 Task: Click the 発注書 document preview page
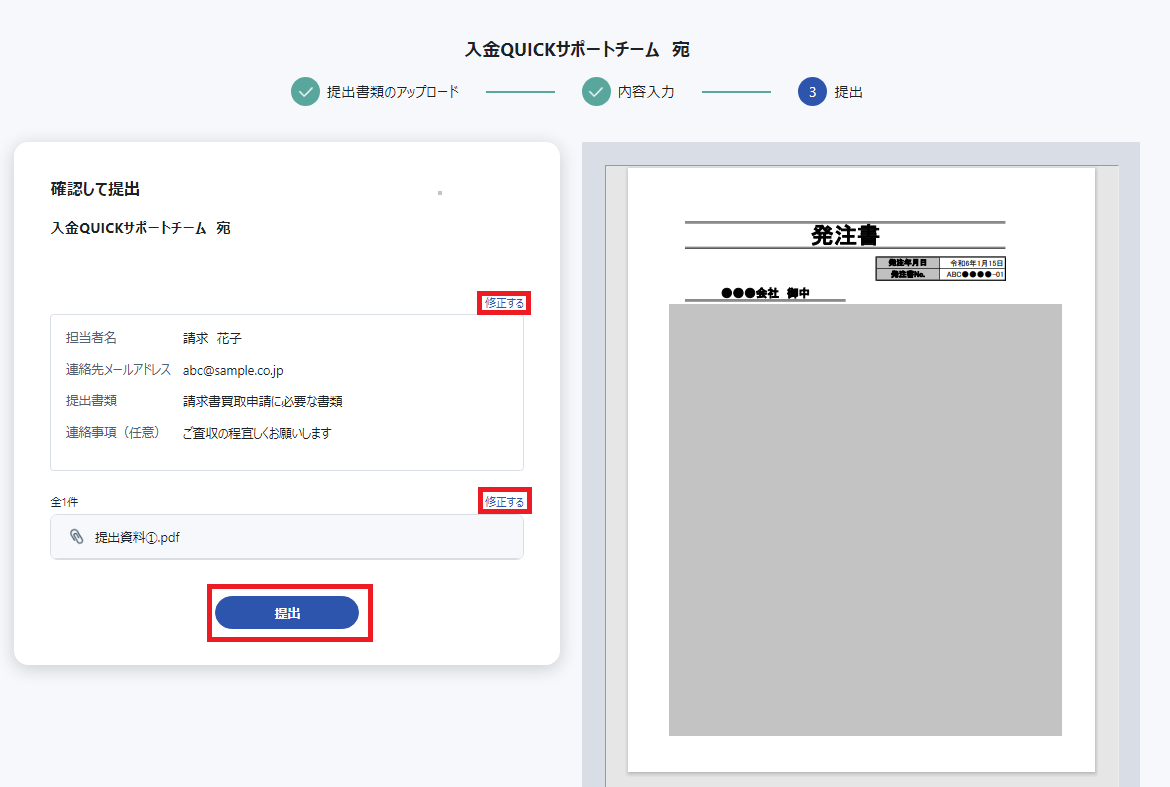(x=861, y=470)
